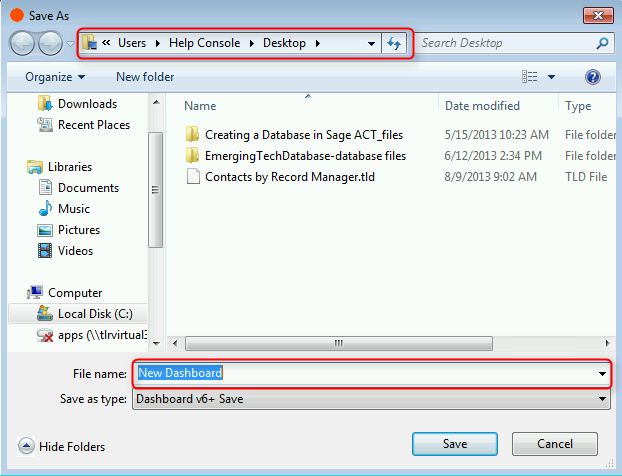
Task: Click the folder icon in address bar
Action: pyautogui.click(x=90, y=43)
